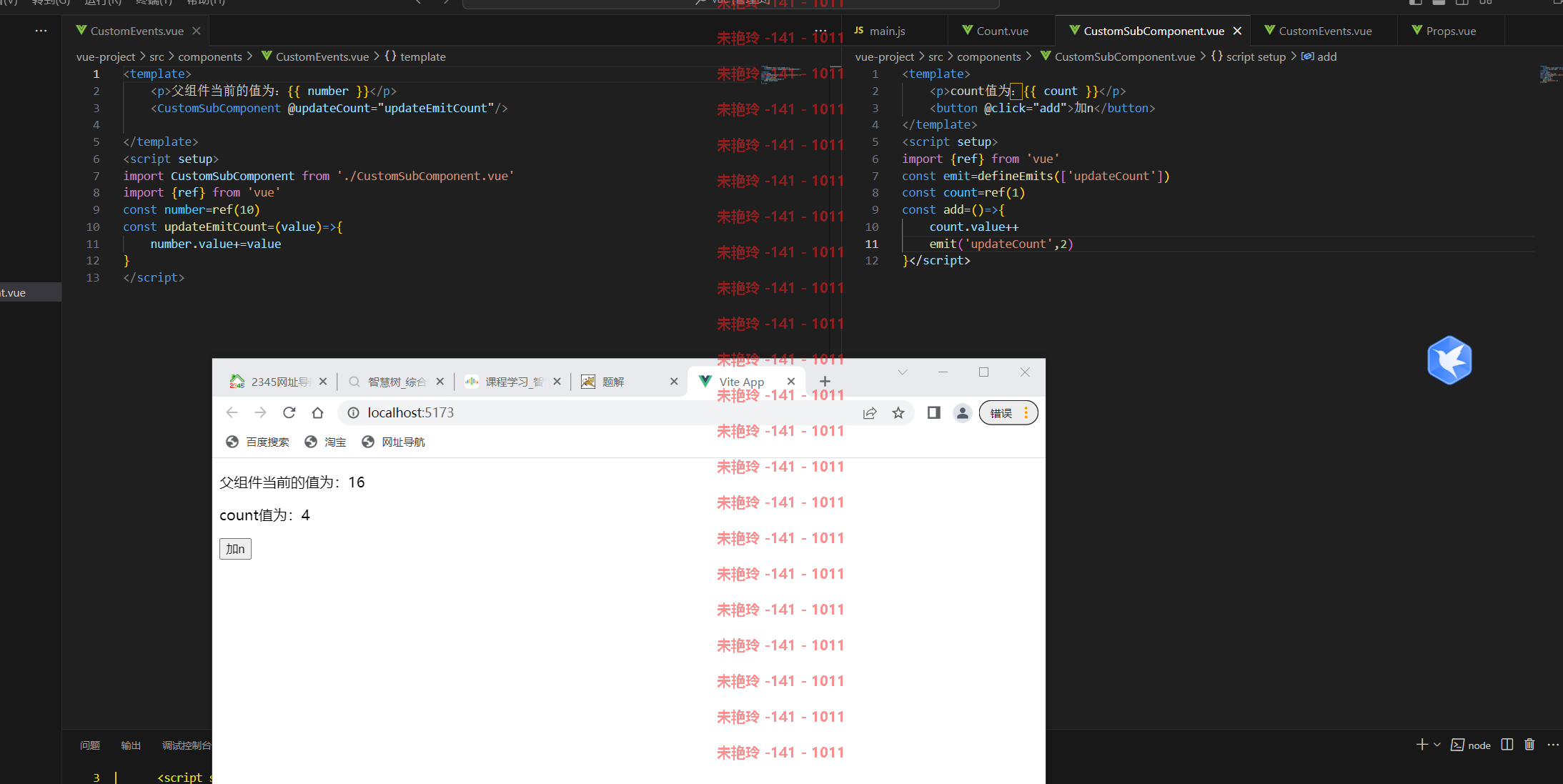Click components in the left breadcrumb

(x=210, y=56)
